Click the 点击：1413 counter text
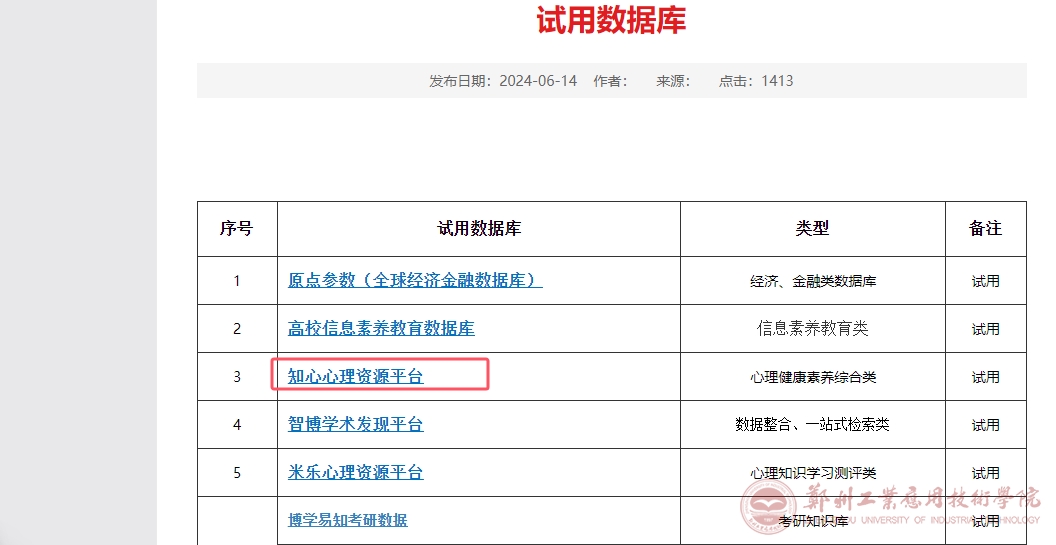The image size is (1056, 545). click(756, 81)
